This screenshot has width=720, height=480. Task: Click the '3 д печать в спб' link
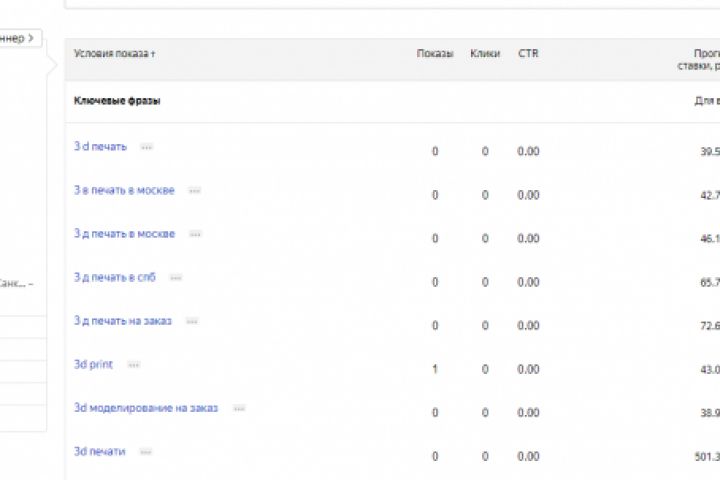point(114,278)
